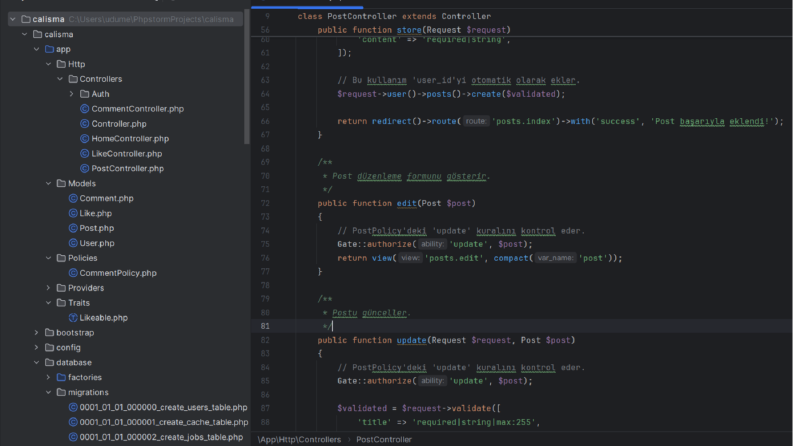Click the User.php class icon
Viewport: 793px width, 446px height.
pos(73,243)
